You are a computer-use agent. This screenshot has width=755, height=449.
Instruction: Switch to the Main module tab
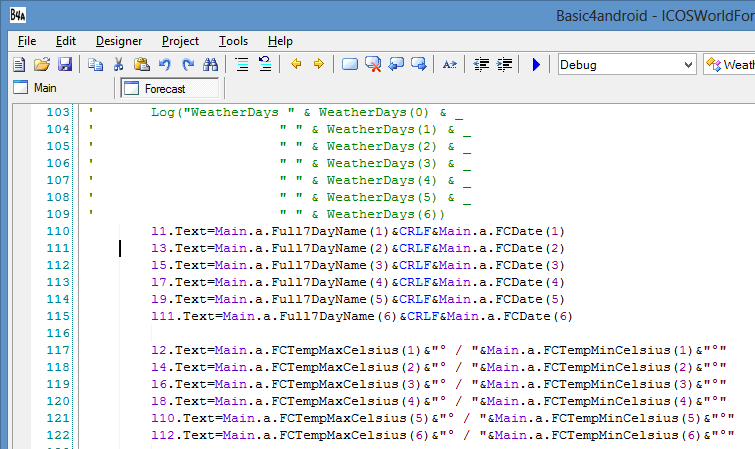click(36, 88)
